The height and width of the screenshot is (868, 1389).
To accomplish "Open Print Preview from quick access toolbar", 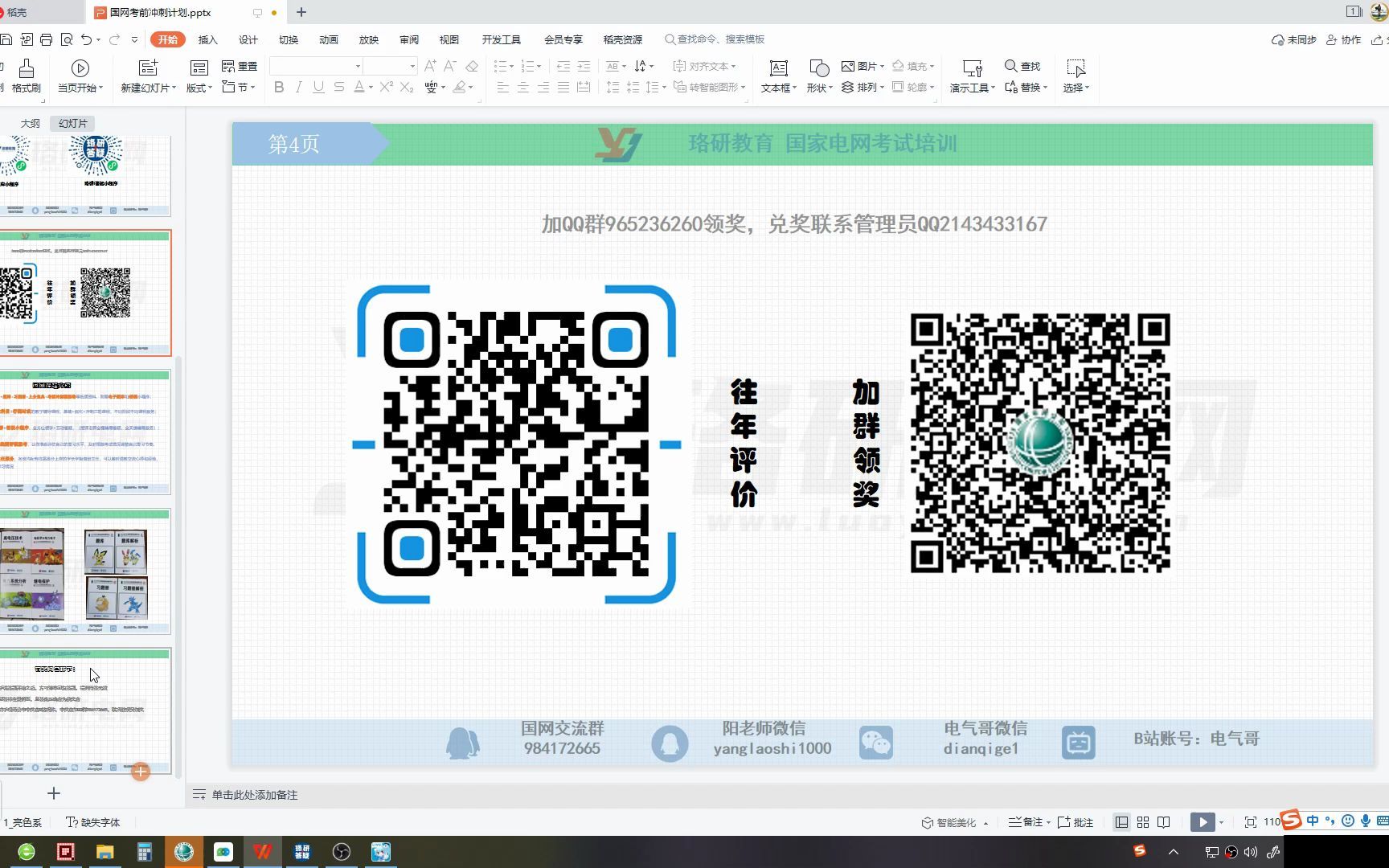I will pos(67,39).
